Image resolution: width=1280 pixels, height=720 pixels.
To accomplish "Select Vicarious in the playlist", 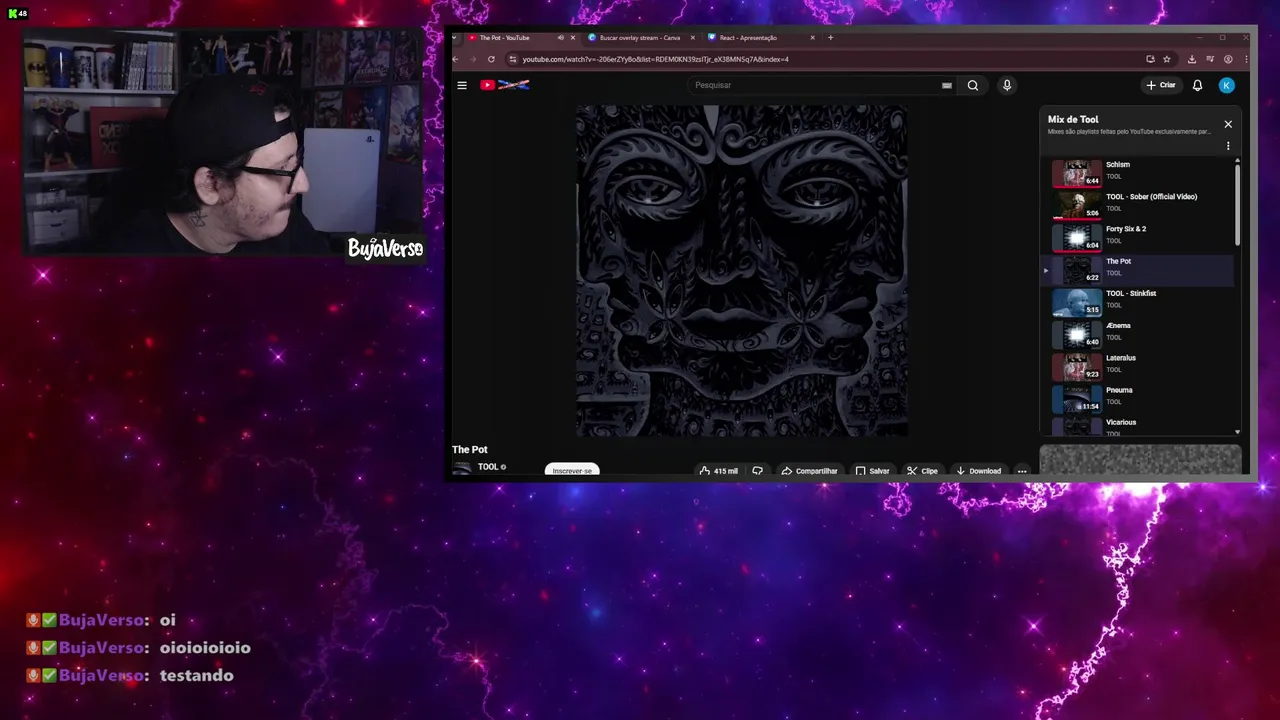I will (x=1138, y=427).
